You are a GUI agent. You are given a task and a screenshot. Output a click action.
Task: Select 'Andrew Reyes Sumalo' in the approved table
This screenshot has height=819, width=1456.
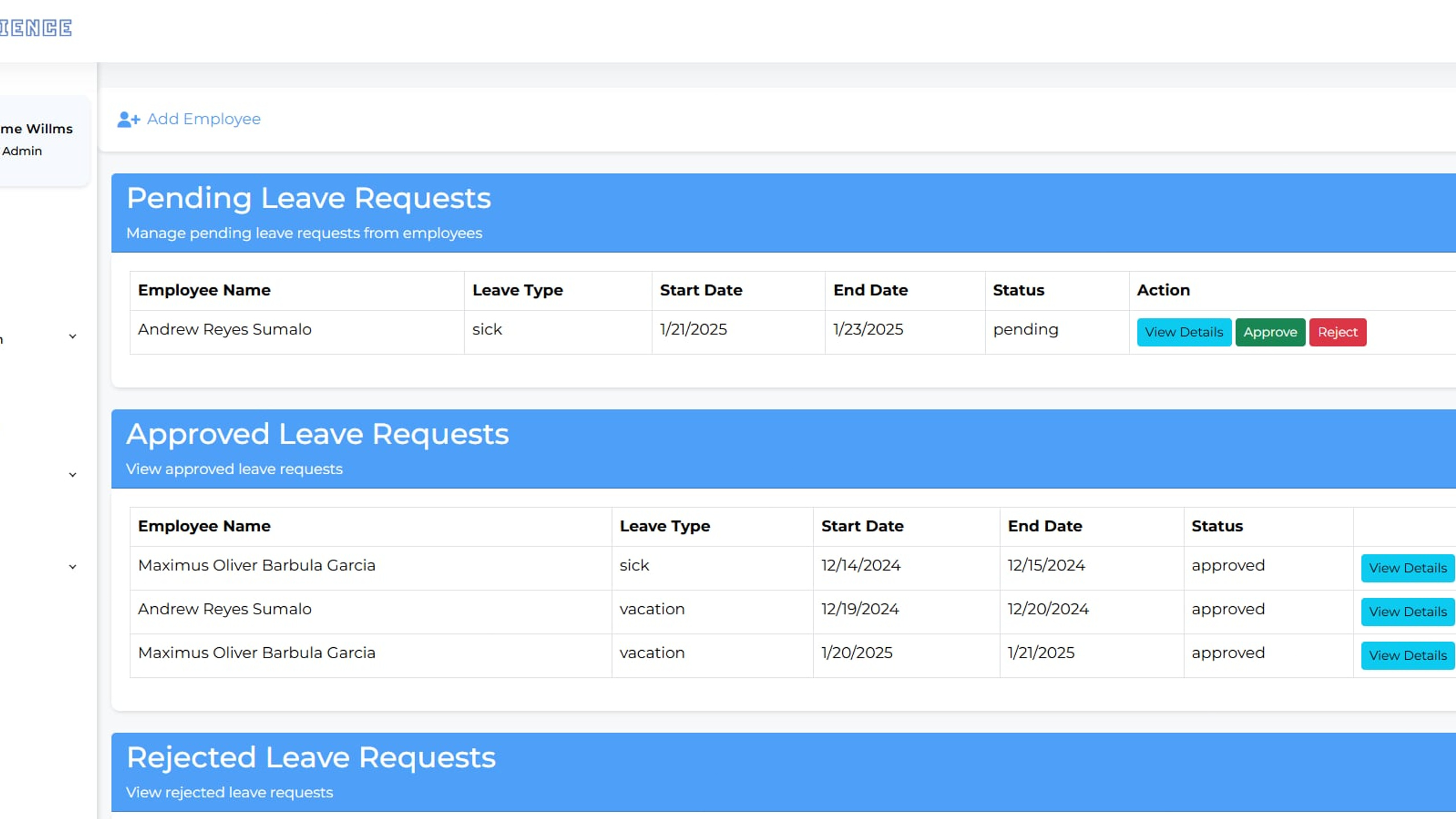225,609
